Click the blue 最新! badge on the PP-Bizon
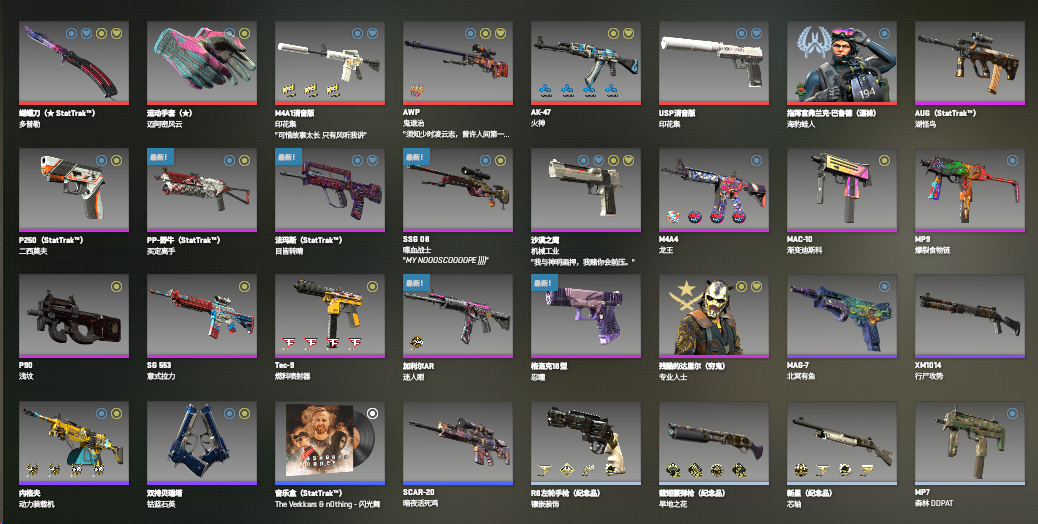The width and height of the screenshot is (1038, 524). point(160,157)
